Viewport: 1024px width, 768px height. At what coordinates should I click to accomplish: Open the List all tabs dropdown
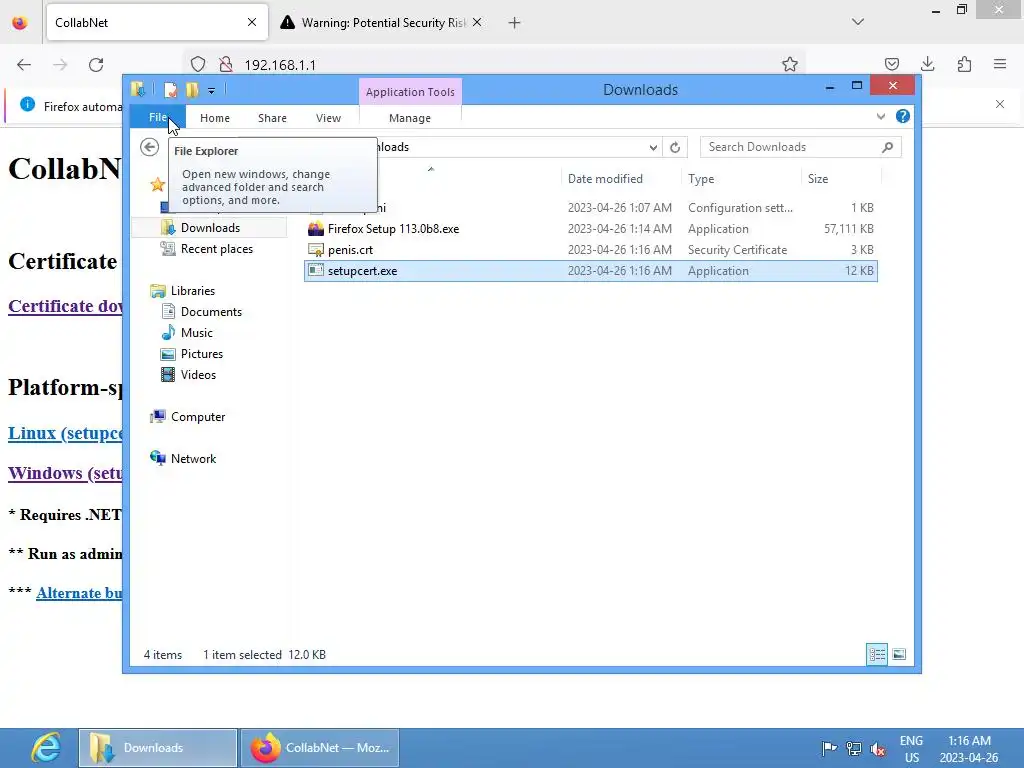click(858, 22)
